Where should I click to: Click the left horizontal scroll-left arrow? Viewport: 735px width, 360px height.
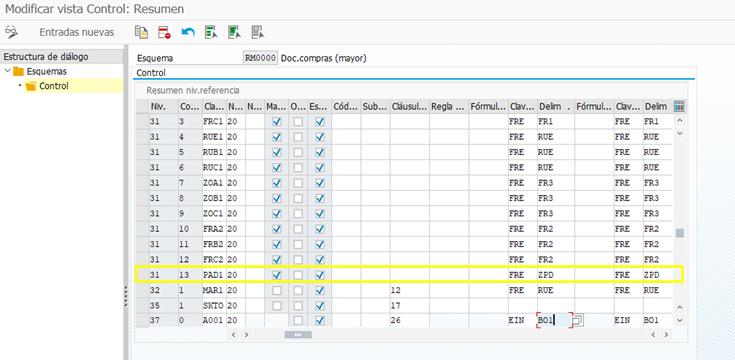(233, 335)
